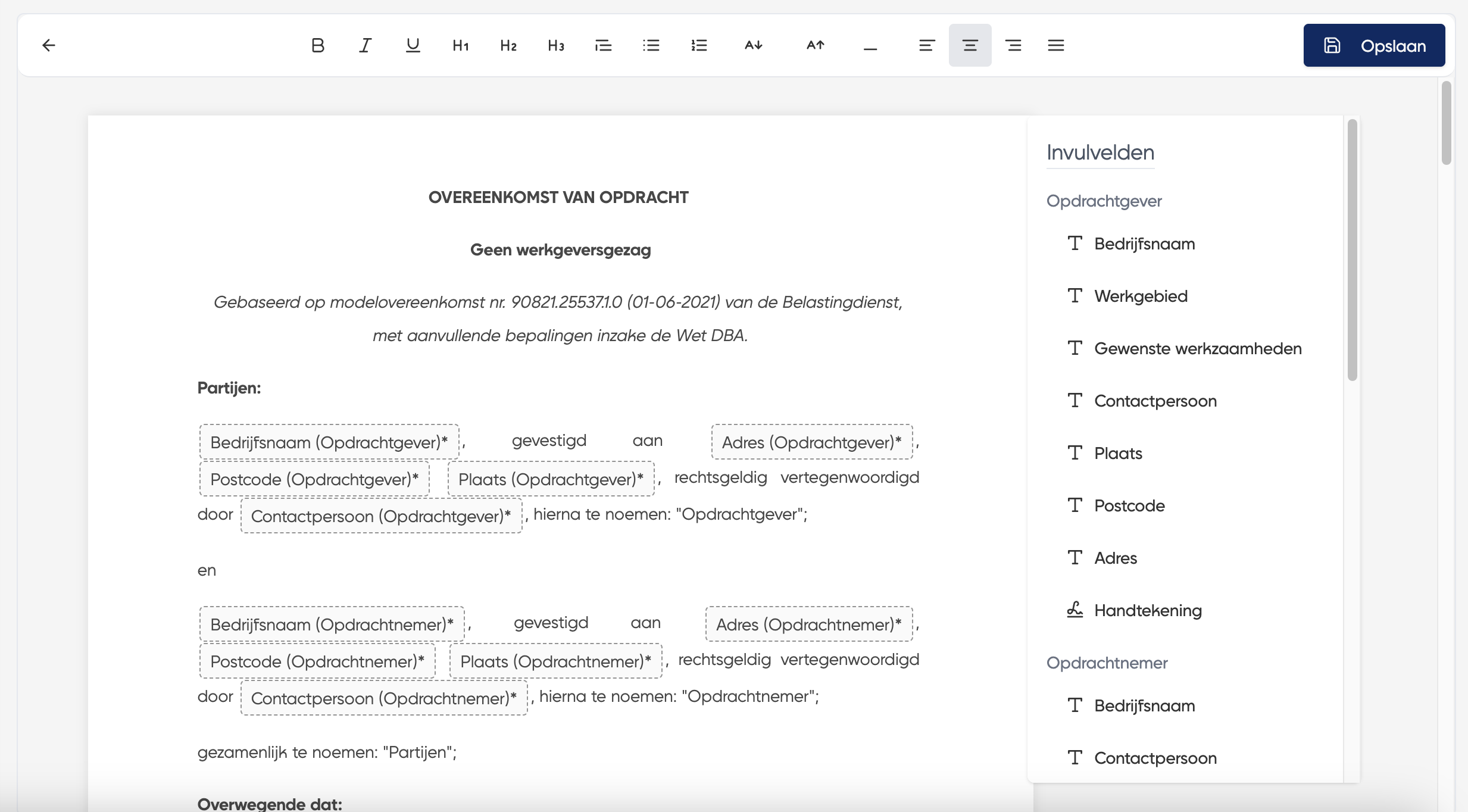Center align the text

[970, 45]
